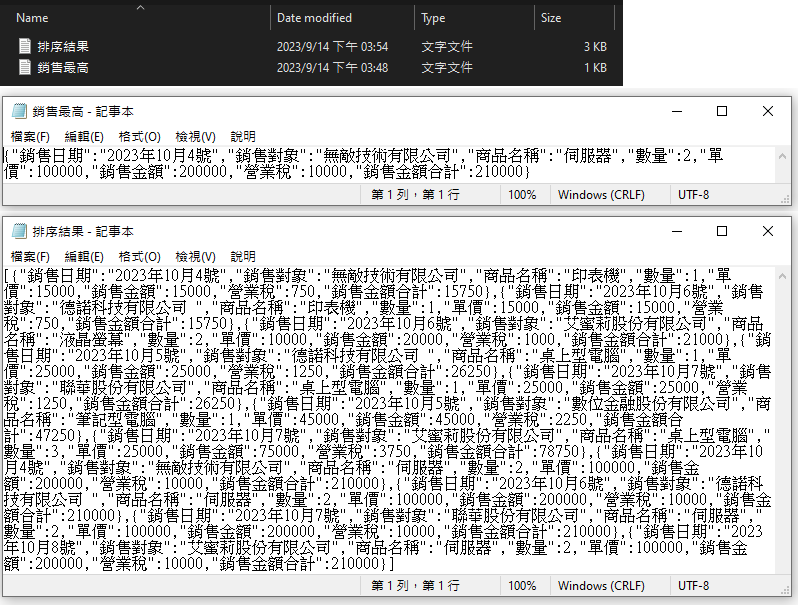Sort files by the Type column header

433,18
